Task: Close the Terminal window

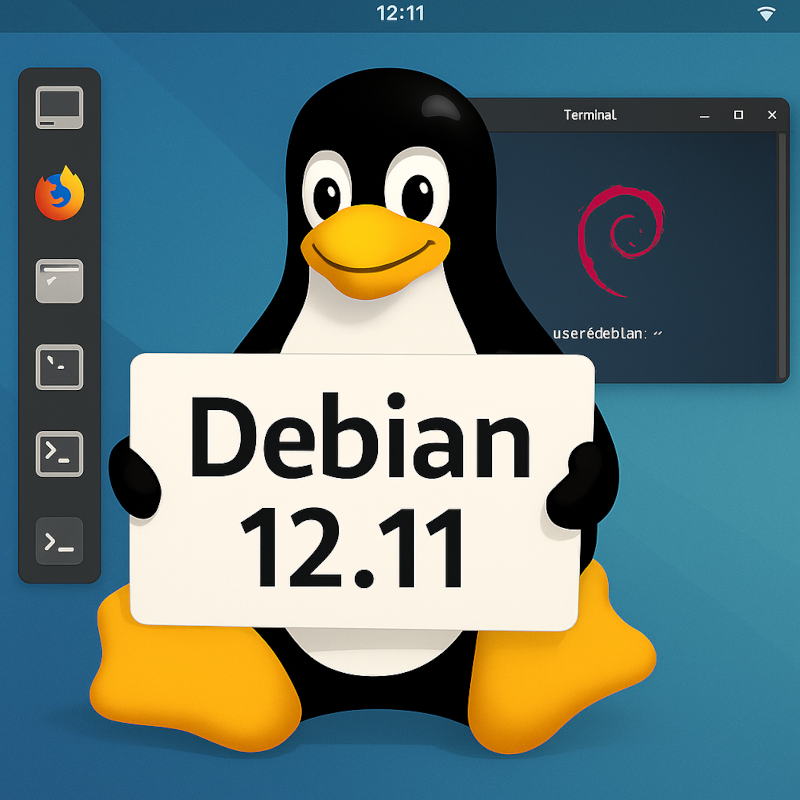Action: pos(772,115)
